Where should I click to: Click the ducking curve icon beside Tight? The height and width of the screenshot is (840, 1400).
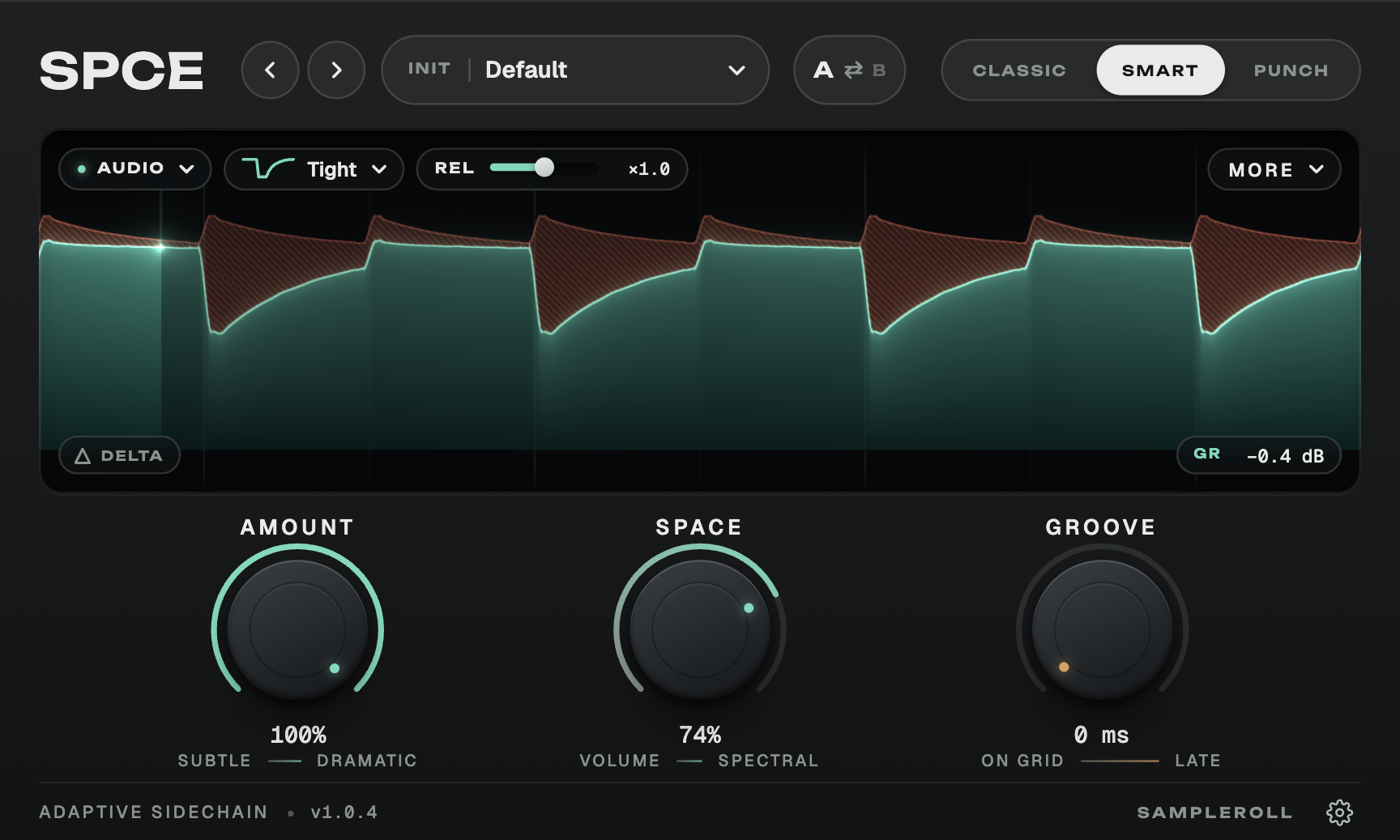[268, 168]
